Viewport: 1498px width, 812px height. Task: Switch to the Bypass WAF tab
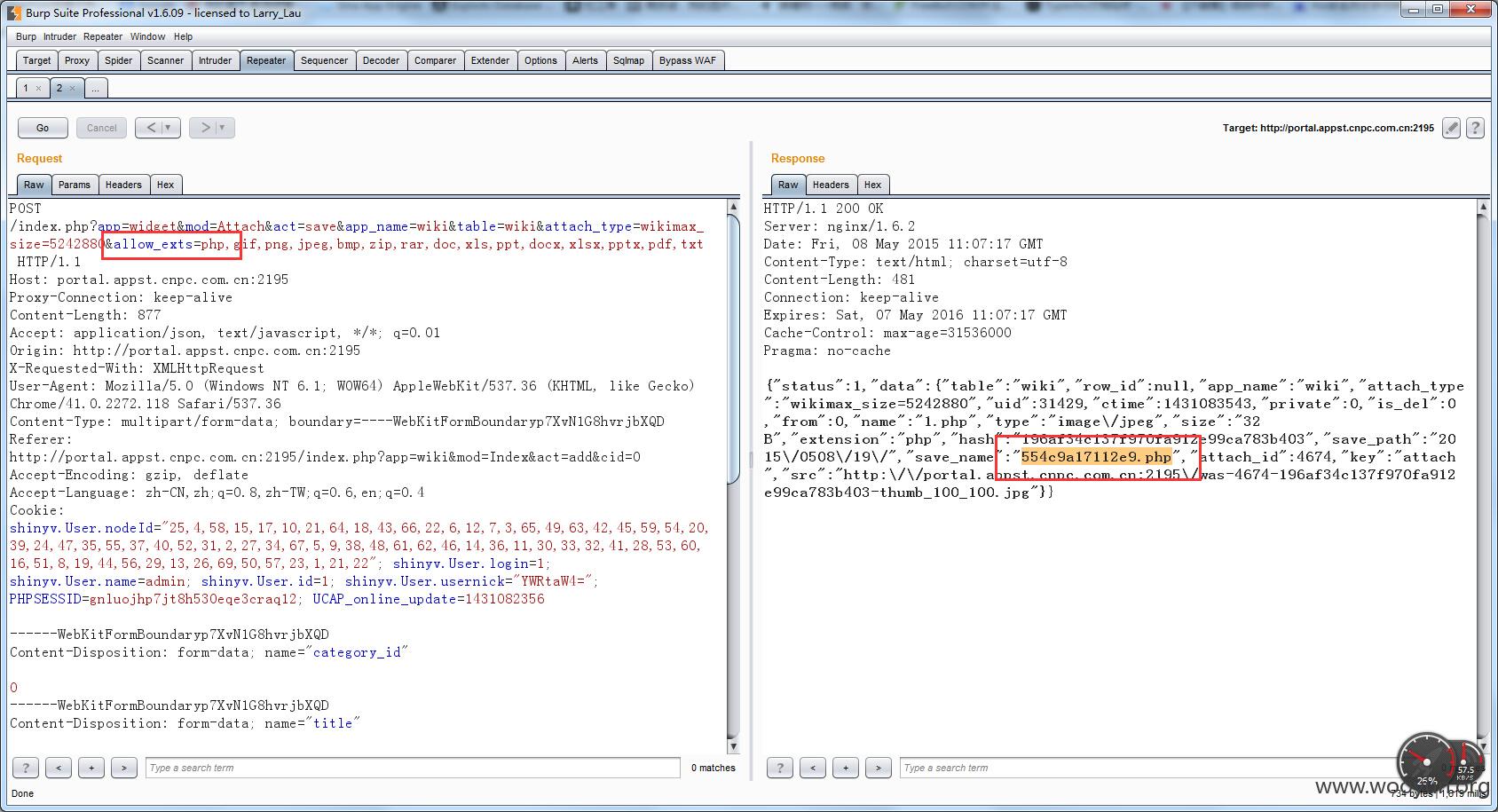(x=687, y=60)
